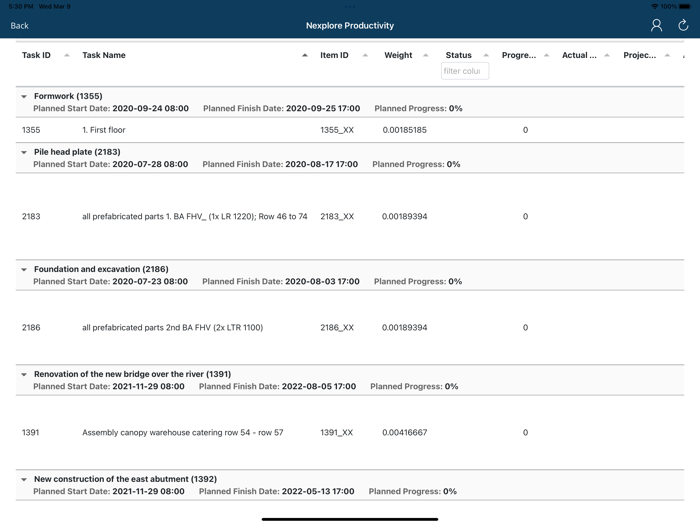Click the Status filter column field

coord(464,71)
